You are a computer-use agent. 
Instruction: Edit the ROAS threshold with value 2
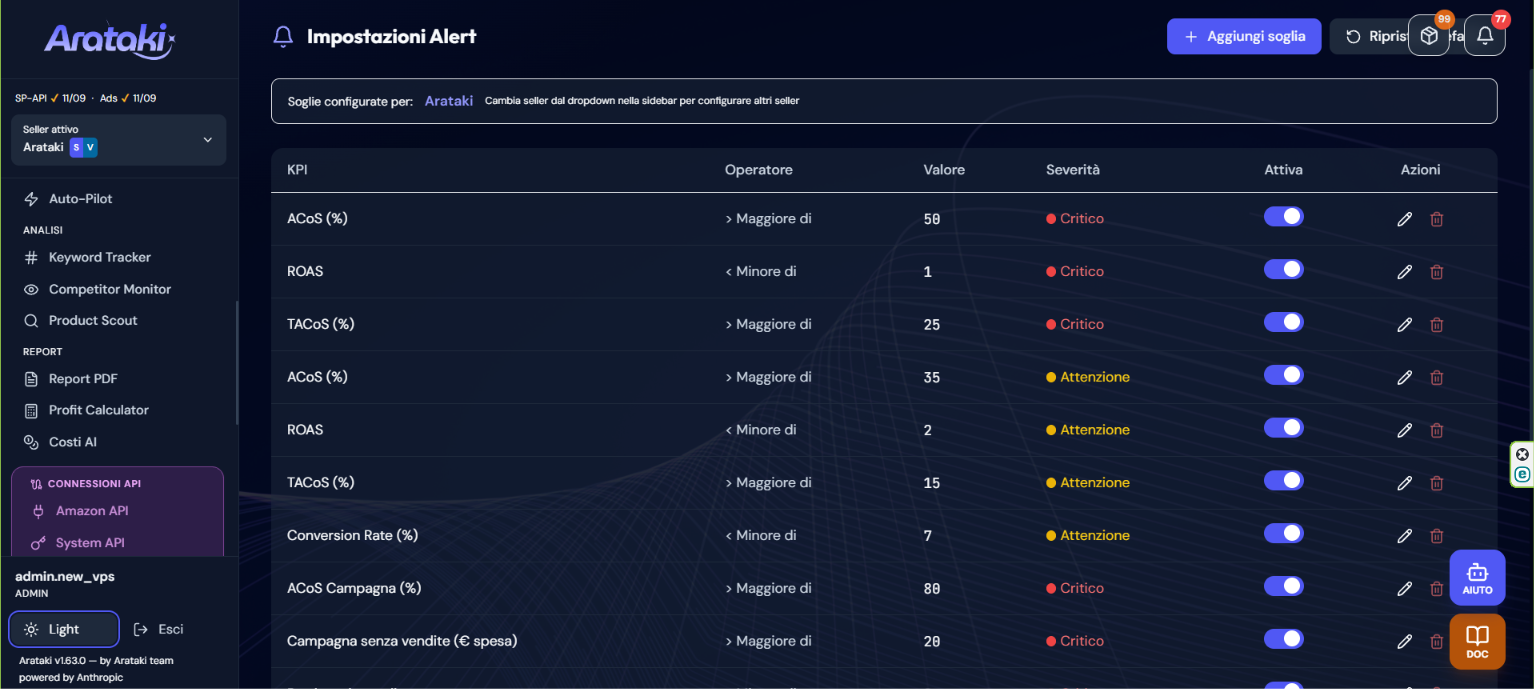point(1405,430)
